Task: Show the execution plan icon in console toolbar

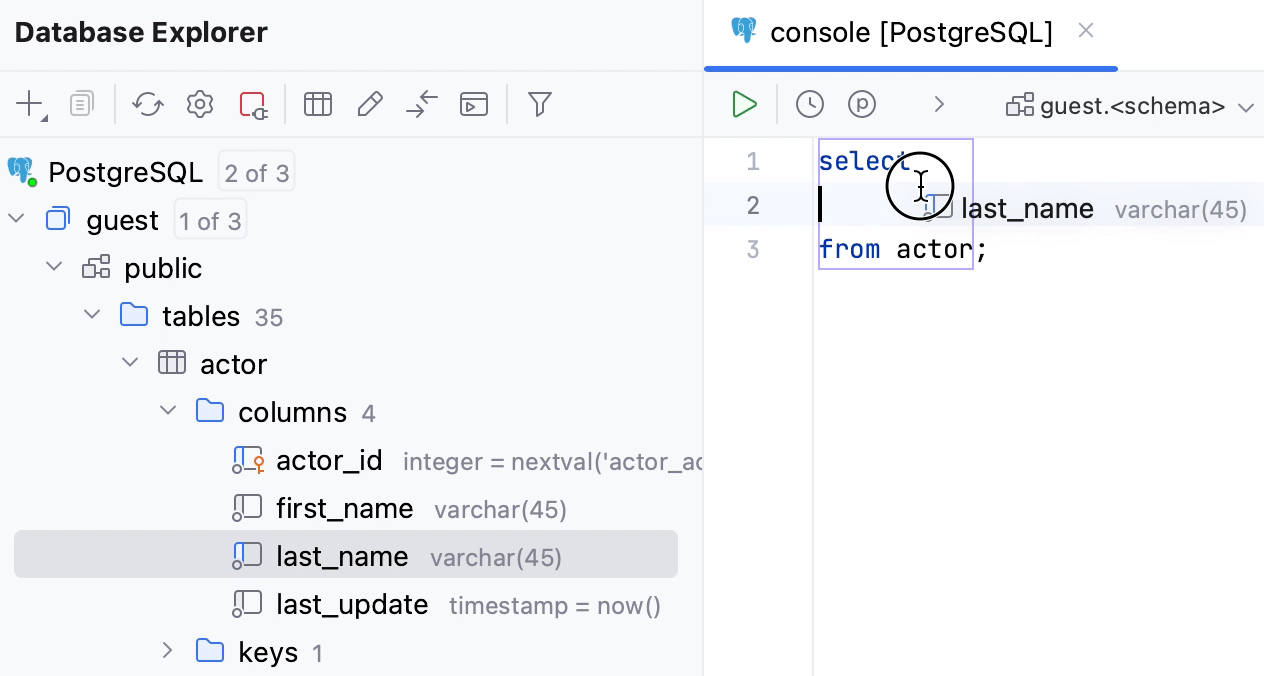Action: (861, 104)
